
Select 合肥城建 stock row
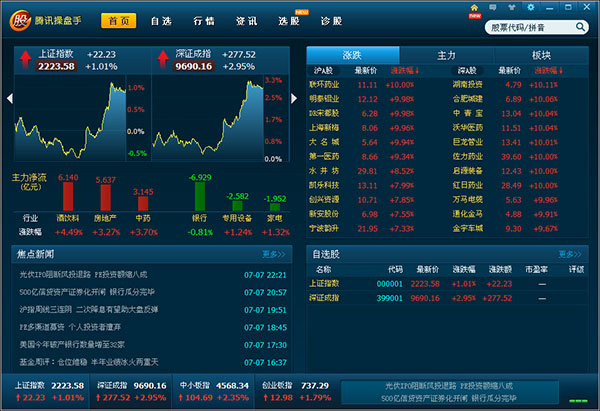click(x=505, y=99)
